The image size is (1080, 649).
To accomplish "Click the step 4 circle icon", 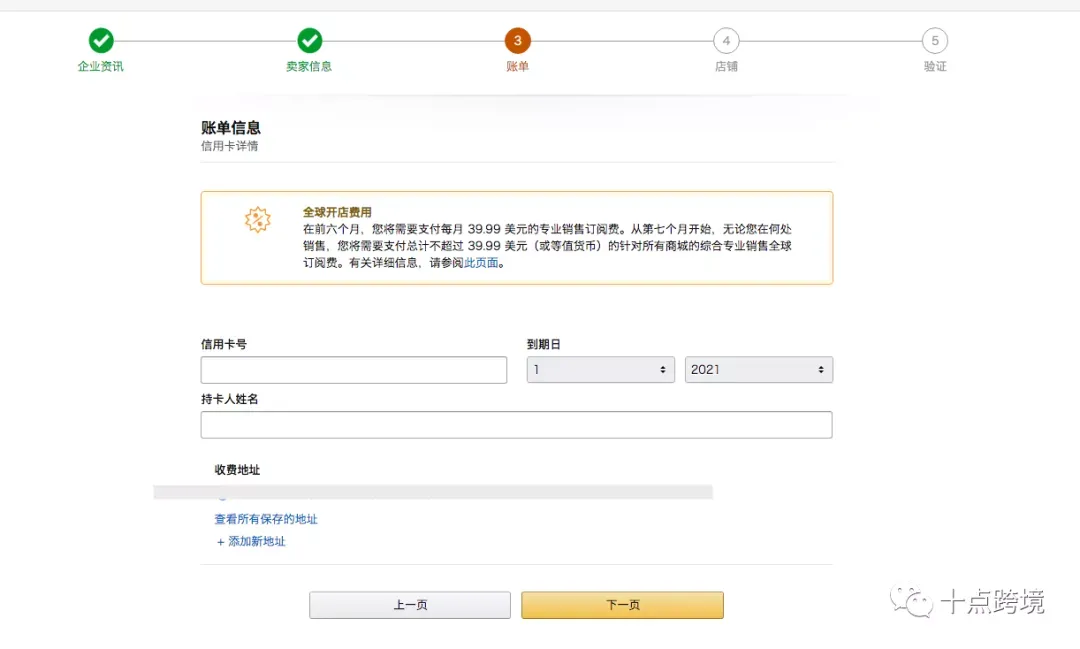I will pyautogui.click(x=726, y=41).
